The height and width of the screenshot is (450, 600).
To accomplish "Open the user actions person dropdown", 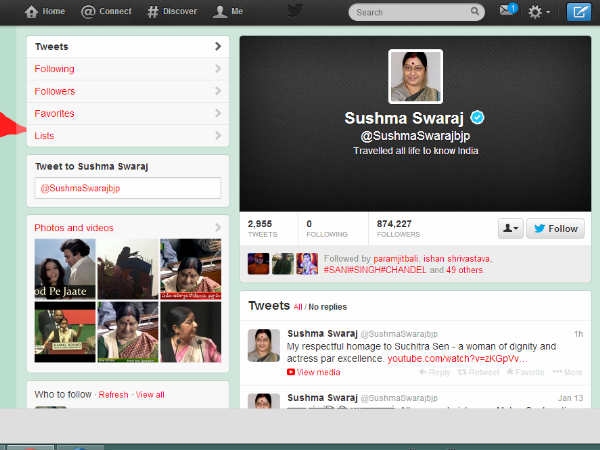I will [510, 228].
